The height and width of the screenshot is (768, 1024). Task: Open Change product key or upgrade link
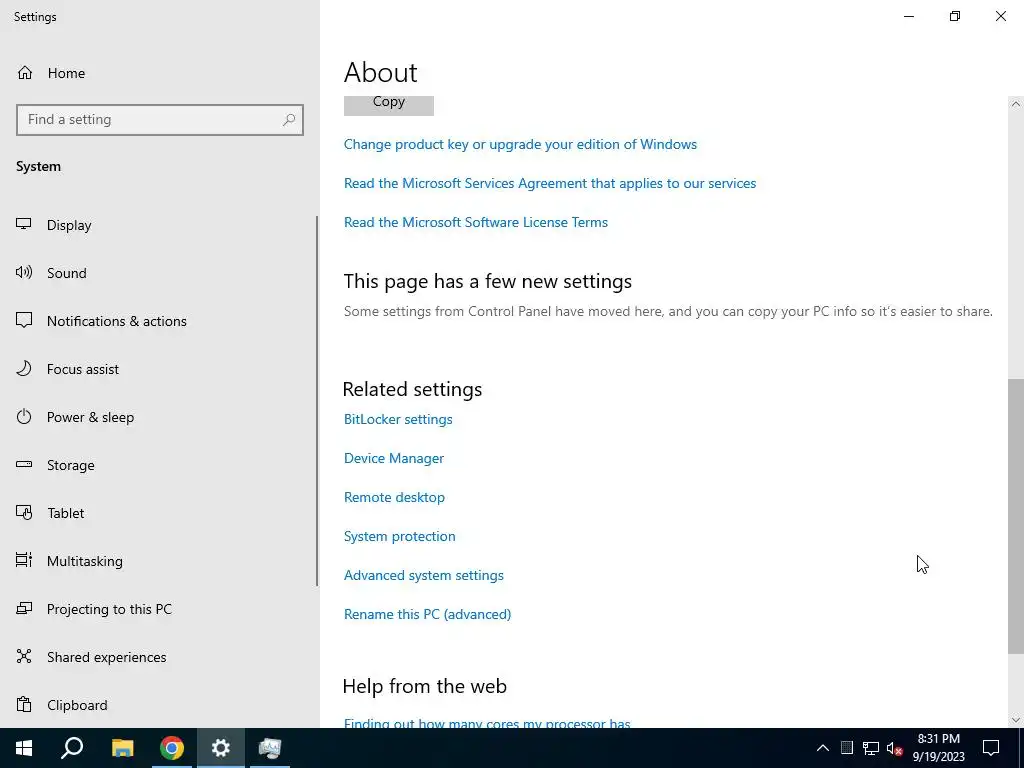pyautogui.click(x=520, y=144)
